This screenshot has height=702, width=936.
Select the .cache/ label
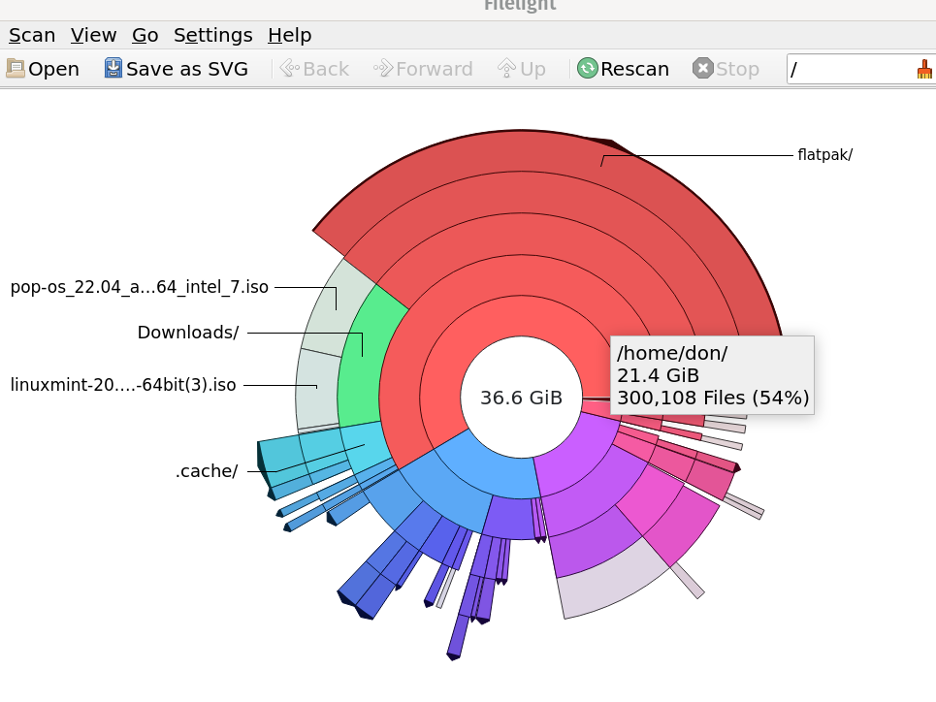click(x=207, y=470)
